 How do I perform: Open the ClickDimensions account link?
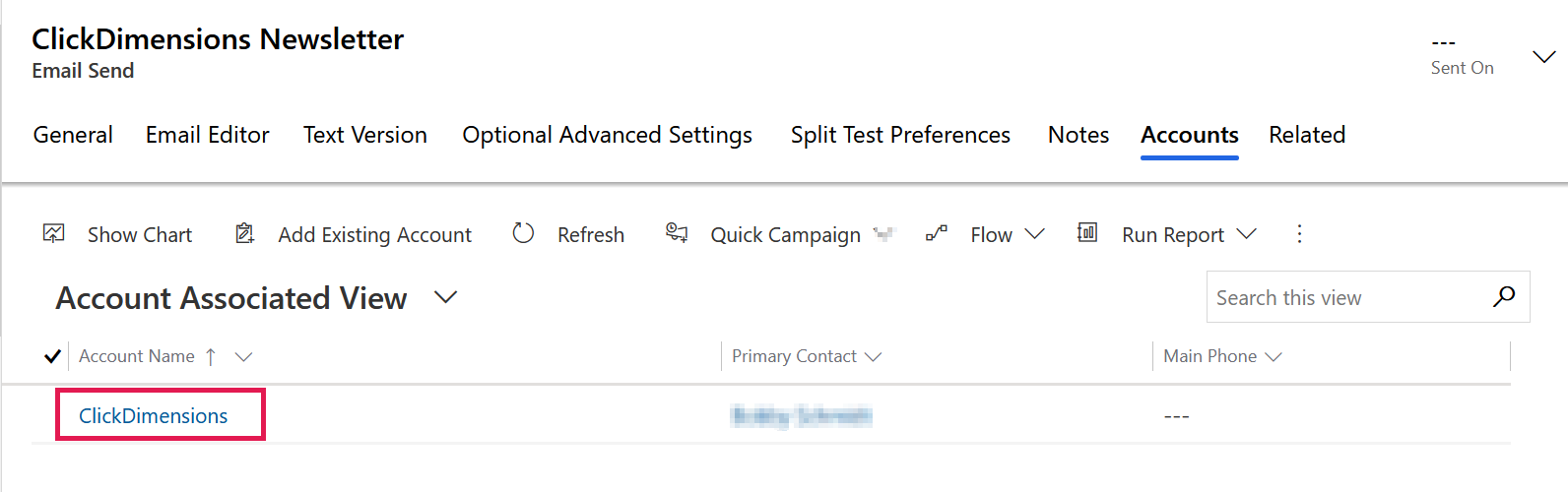coord(153,415)
